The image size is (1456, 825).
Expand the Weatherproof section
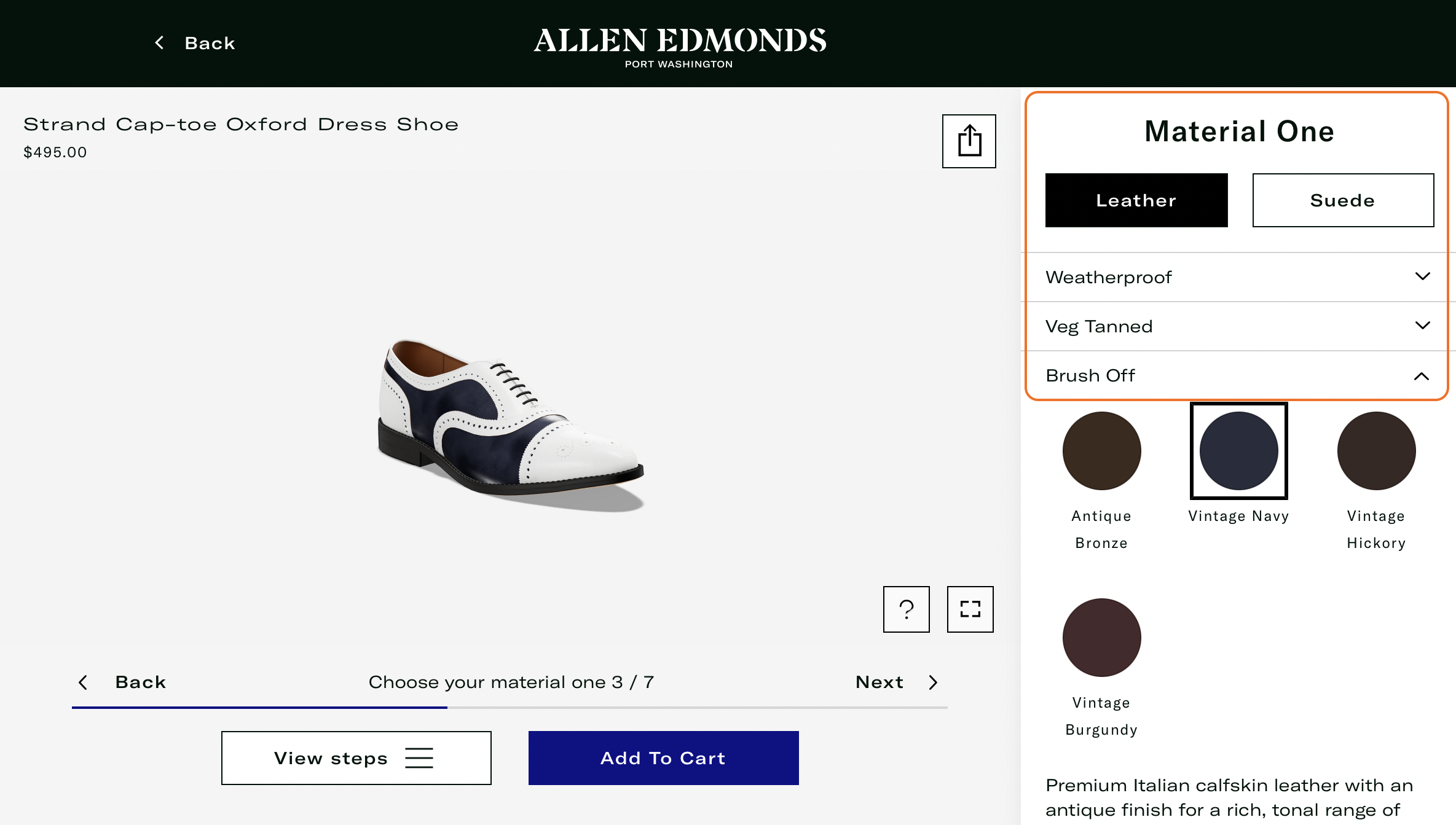click(1238, 277)
